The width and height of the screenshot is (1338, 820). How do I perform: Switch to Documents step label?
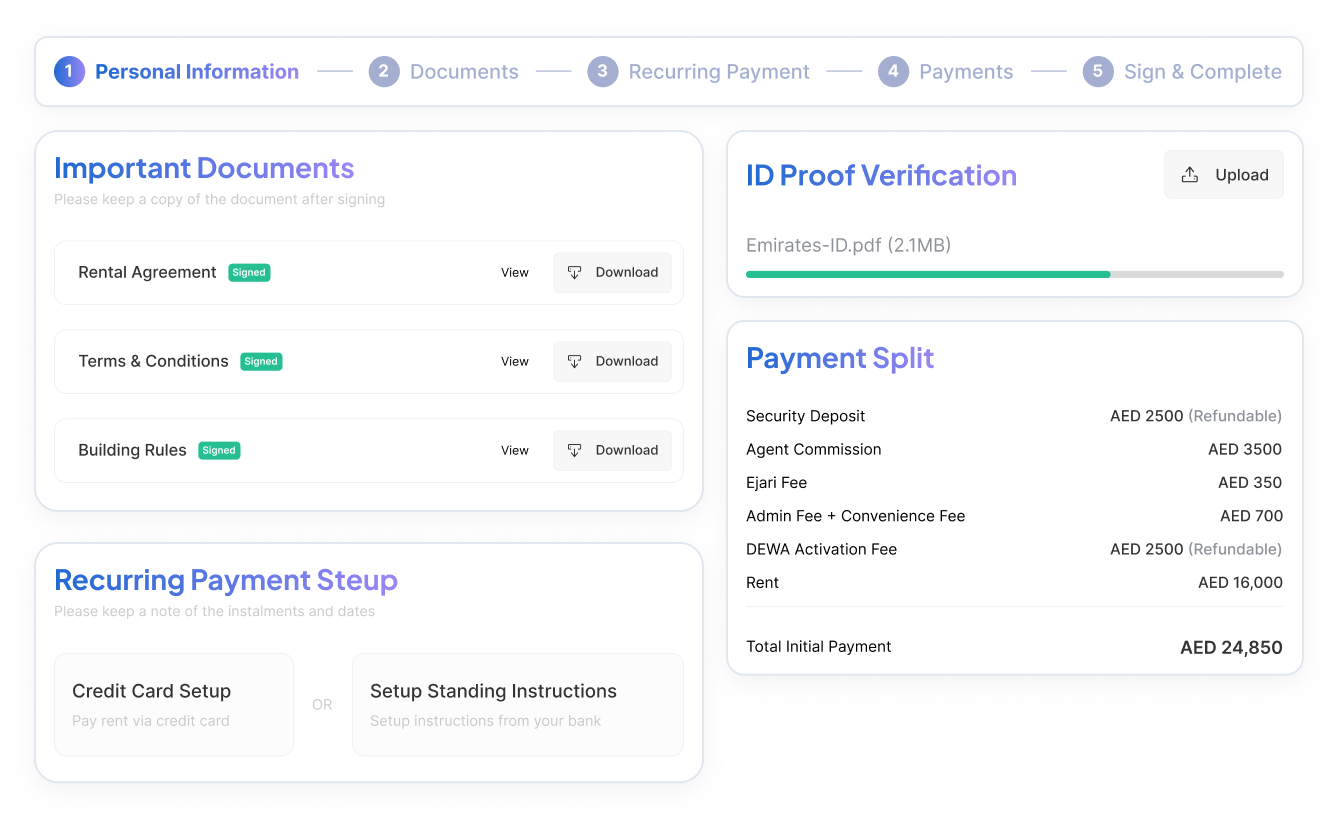pyautogui.click(x=464, y=72)
